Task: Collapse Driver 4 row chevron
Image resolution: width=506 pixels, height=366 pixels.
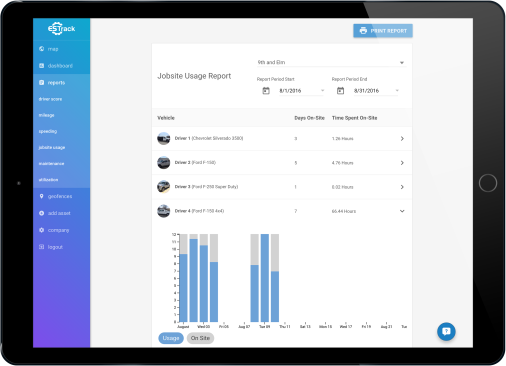Action: 402,211
